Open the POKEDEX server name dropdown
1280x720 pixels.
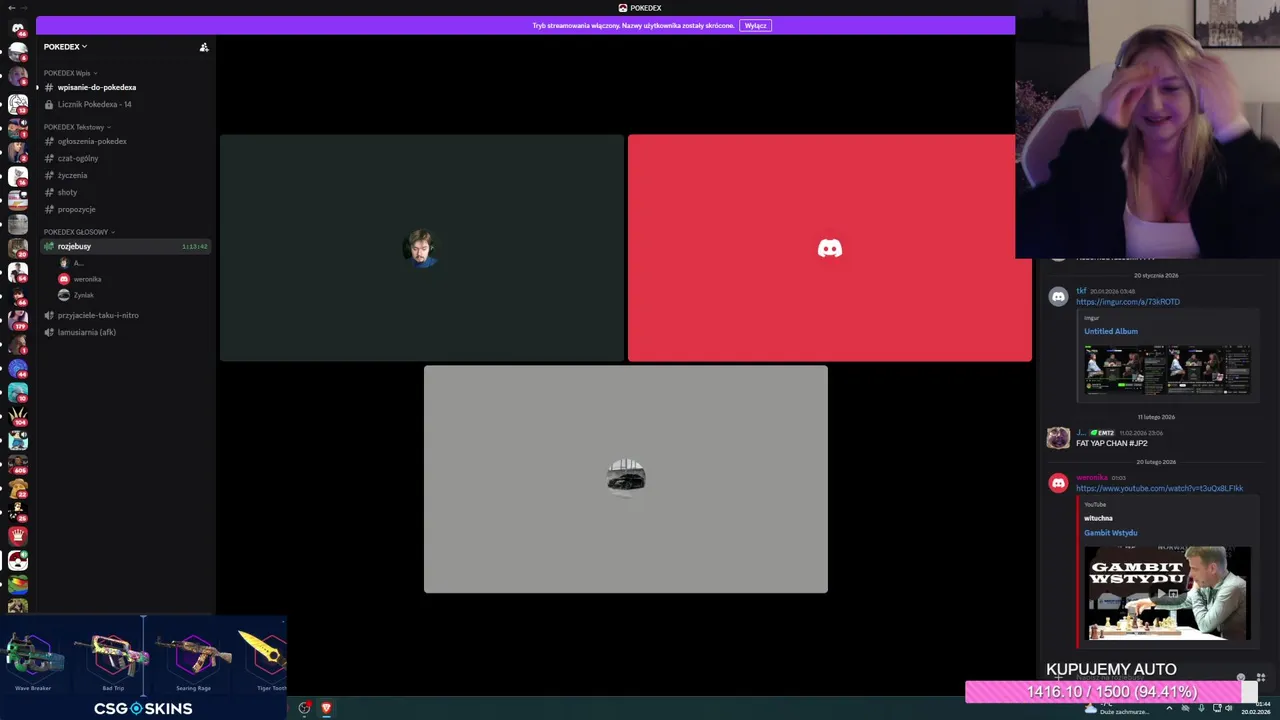pos(65,47)
